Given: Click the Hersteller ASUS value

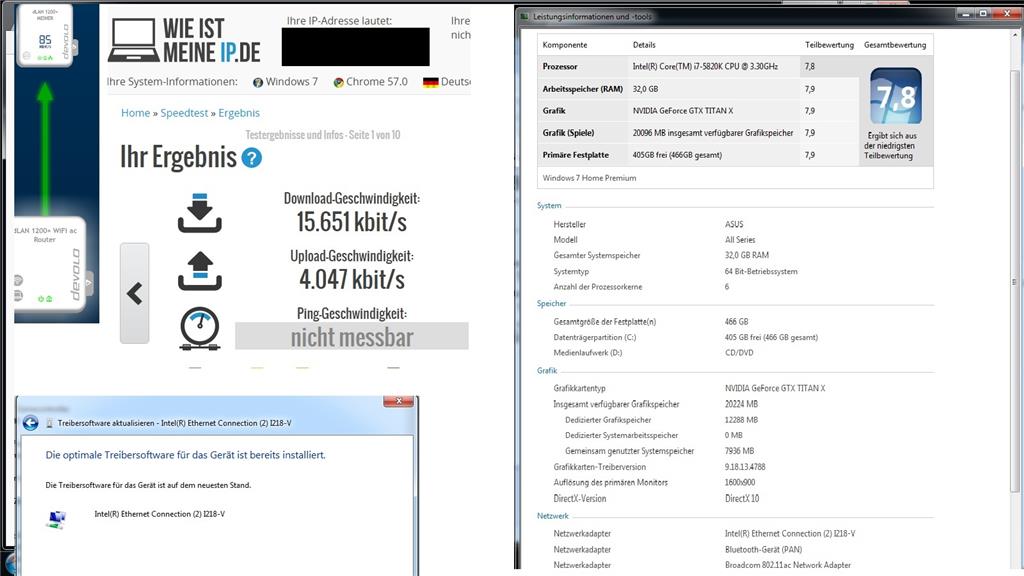Looking at the screenshot, I should pos(734,224).
